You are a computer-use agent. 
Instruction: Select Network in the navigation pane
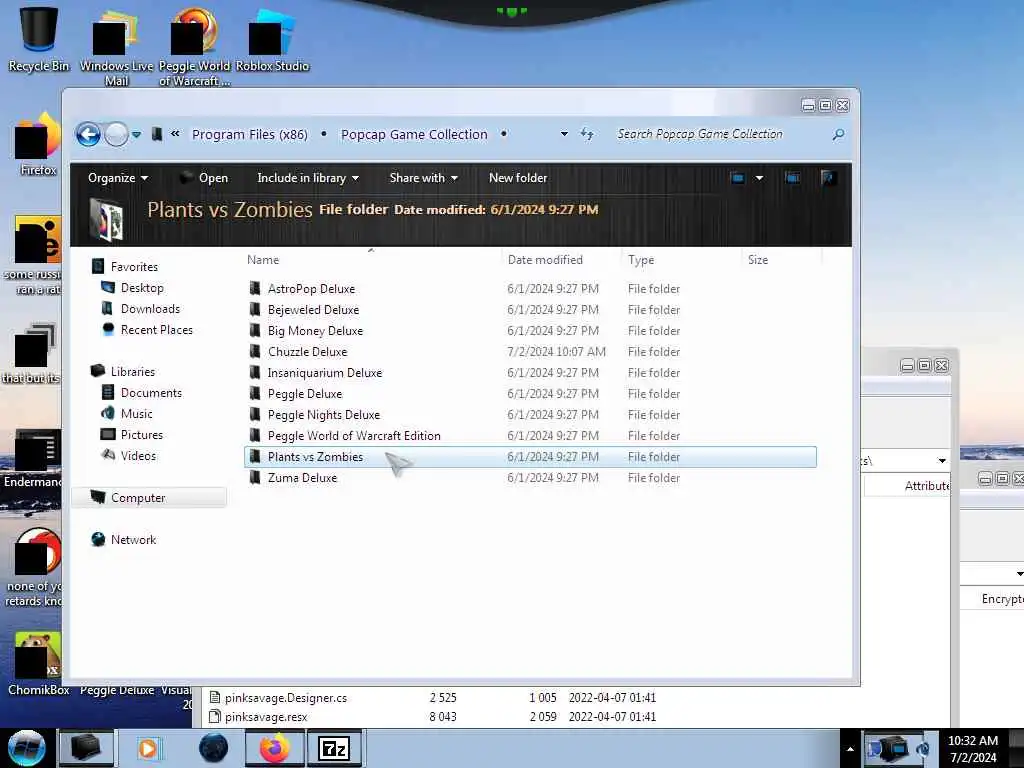pyautogui.click(x=133, y=539)
